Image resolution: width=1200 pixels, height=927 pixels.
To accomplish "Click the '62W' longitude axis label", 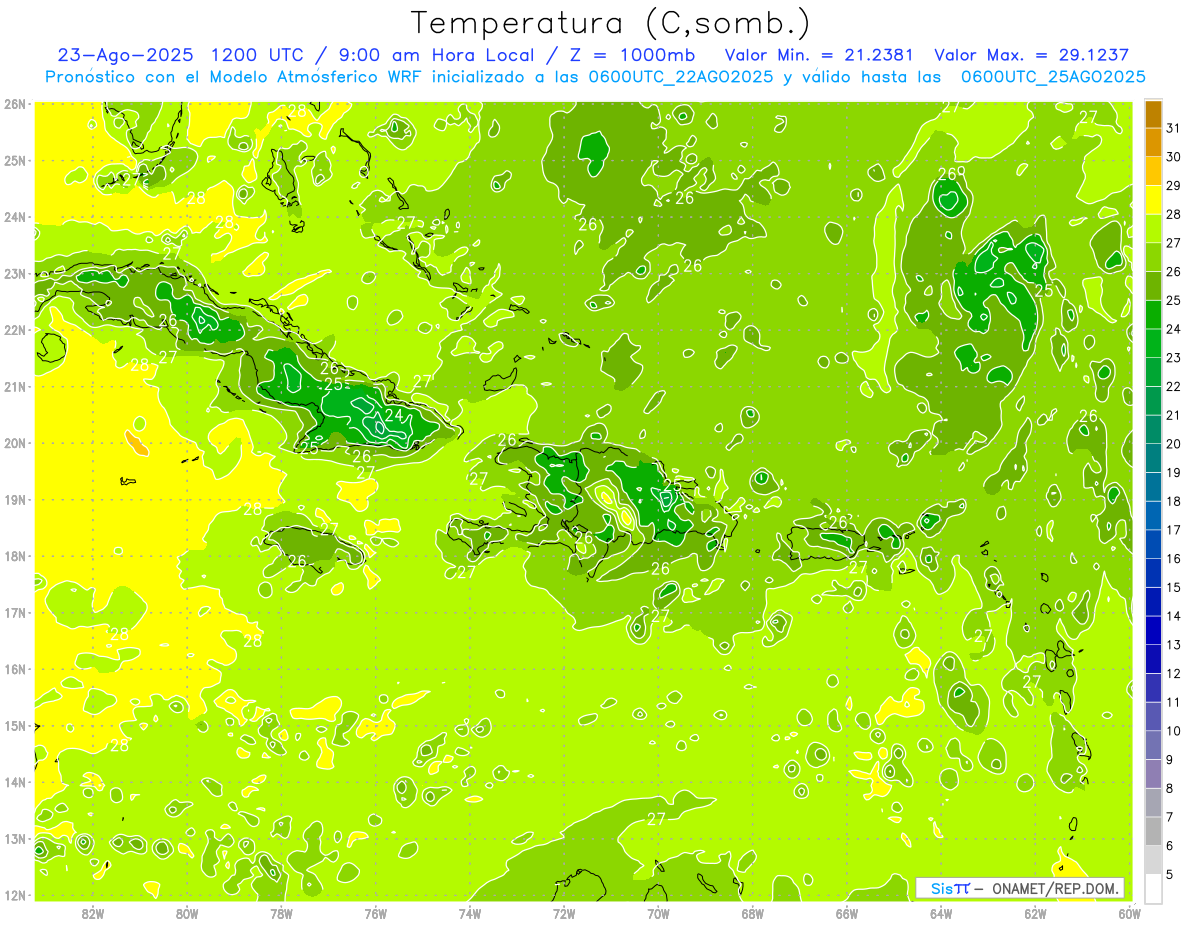I will click(1035, 913).
